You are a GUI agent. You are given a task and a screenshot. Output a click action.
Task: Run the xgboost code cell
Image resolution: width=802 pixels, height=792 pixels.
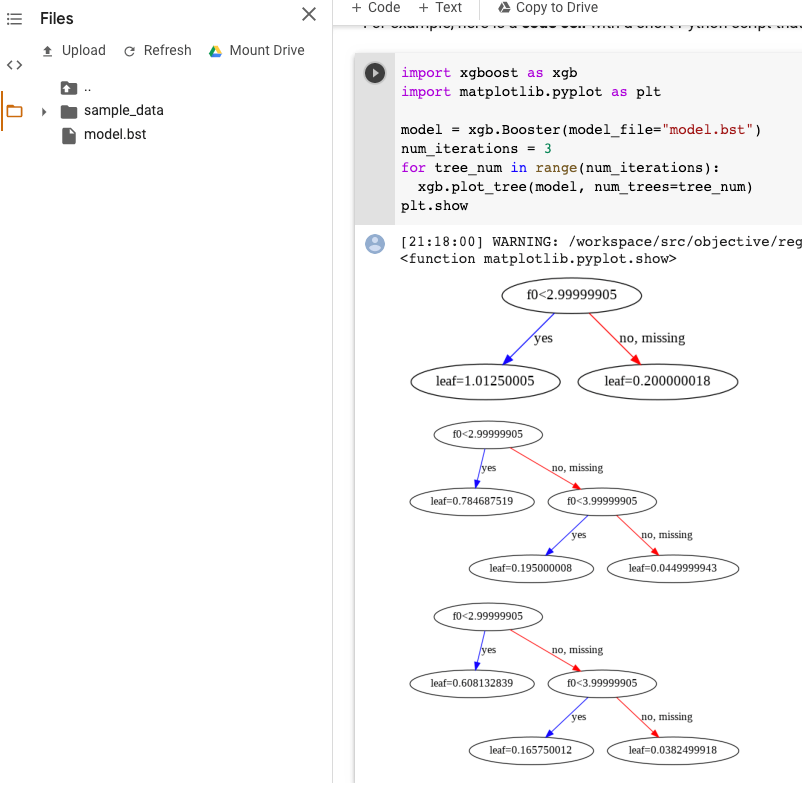click(x=375, y=73)
